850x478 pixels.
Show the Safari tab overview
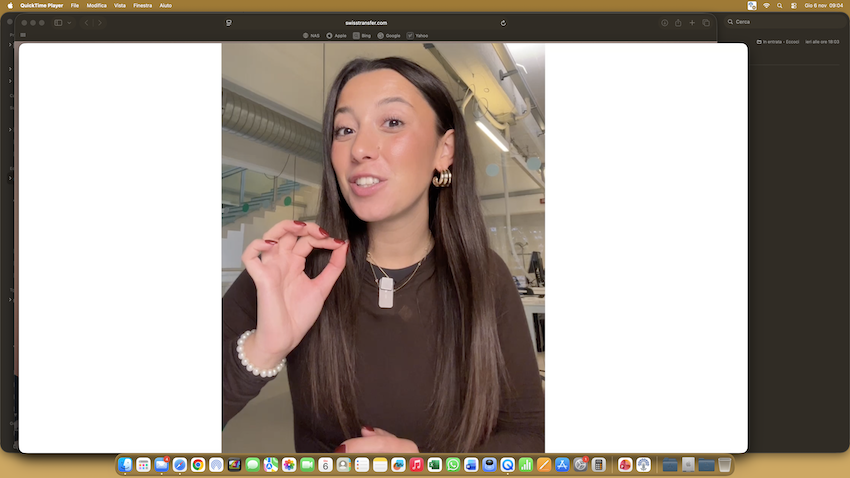point(706,22)
